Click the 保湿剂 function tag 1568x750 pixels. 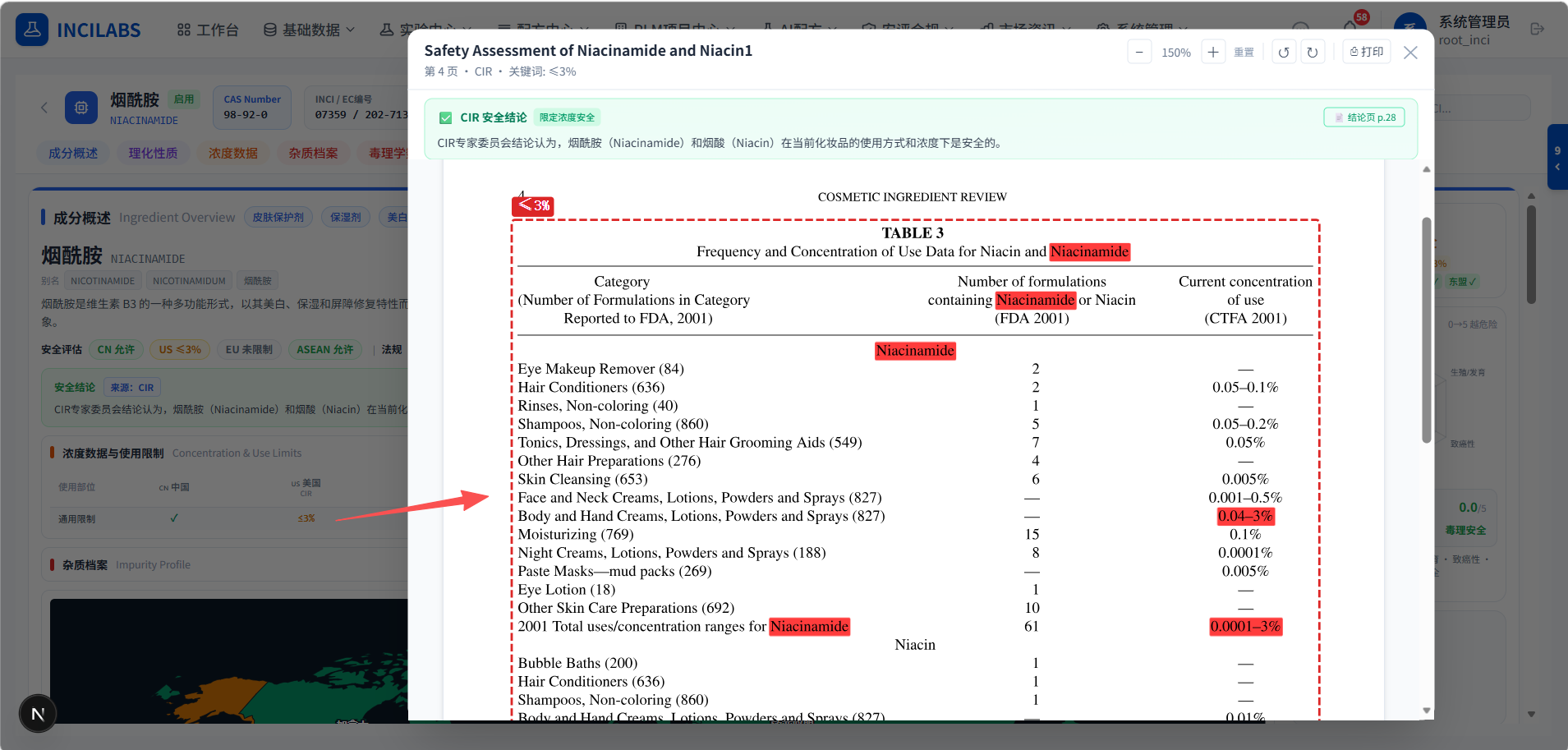click(x=346, y=217)
